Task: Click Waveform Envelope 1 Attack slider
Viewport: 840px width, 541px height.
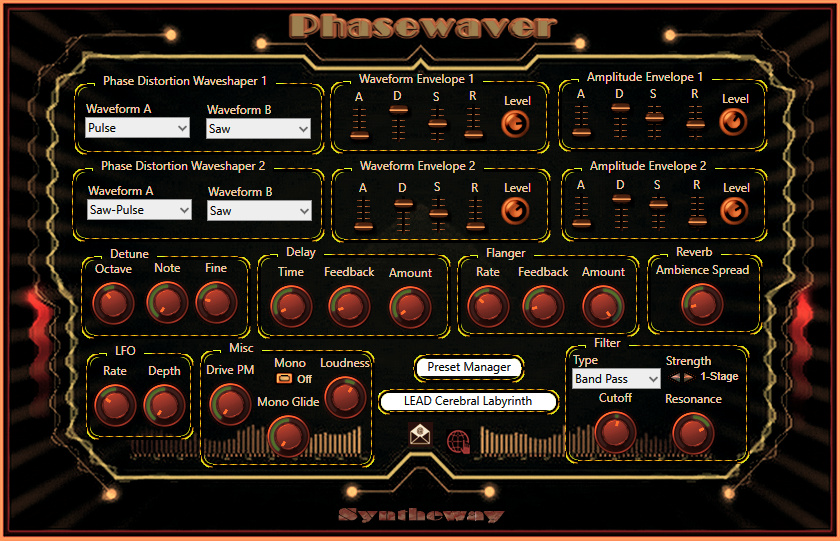Action: pos(359,124)
